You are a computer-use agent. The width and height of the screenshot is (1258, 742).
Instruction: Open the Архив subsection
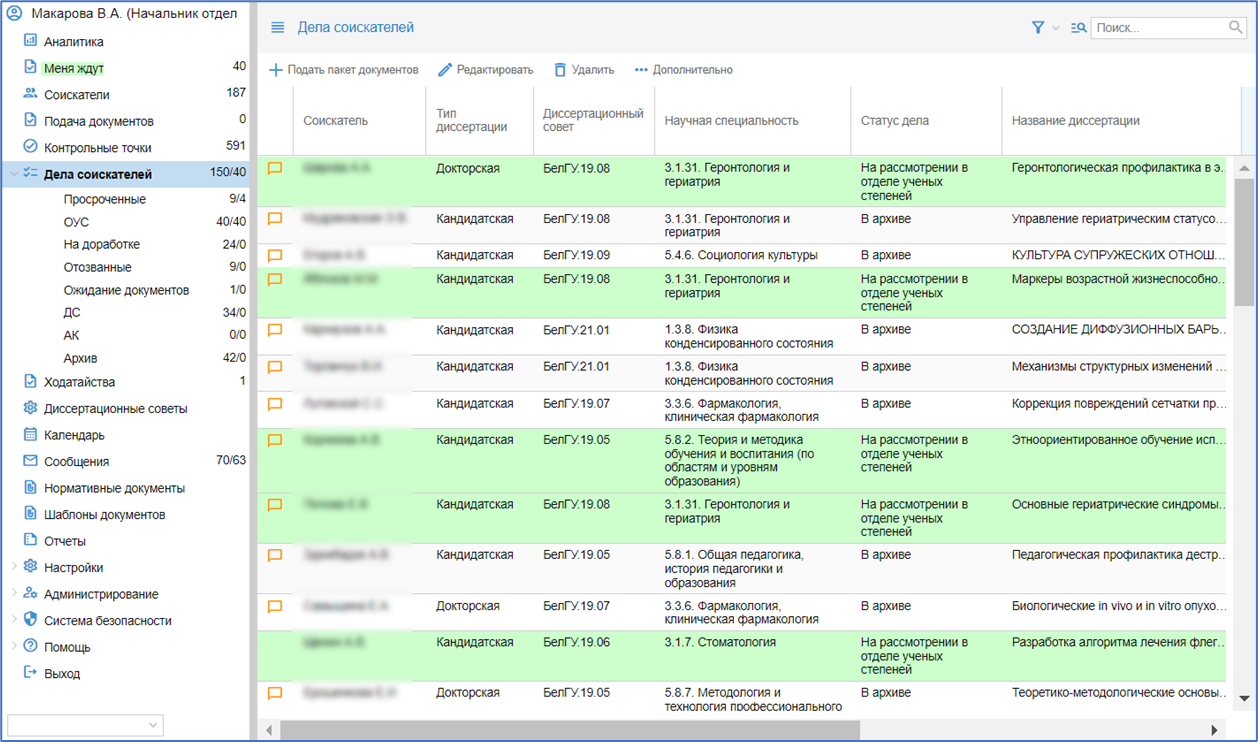click(80, 358)
